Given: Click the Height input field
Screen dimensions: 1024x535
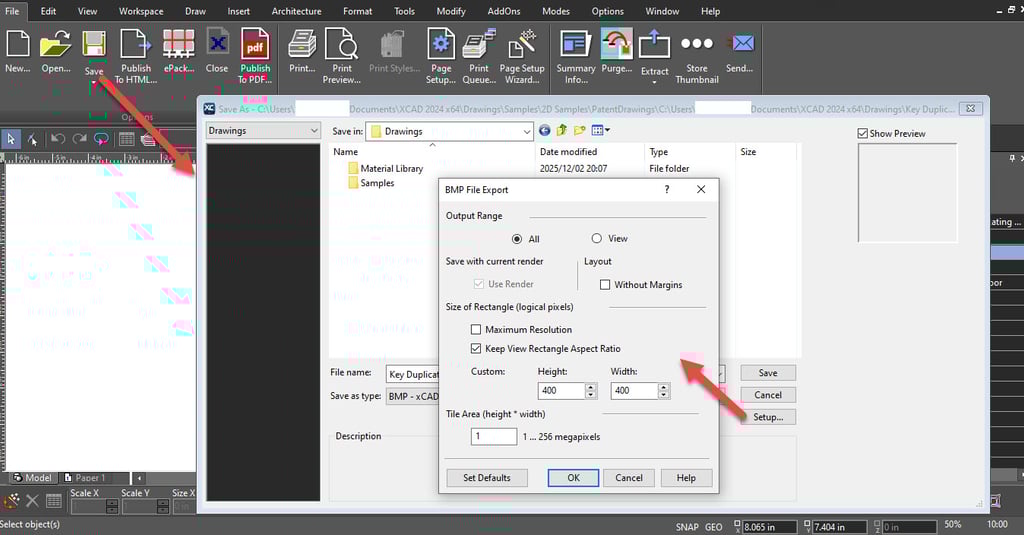Looking at the screenshot, I should click(562, 391).
